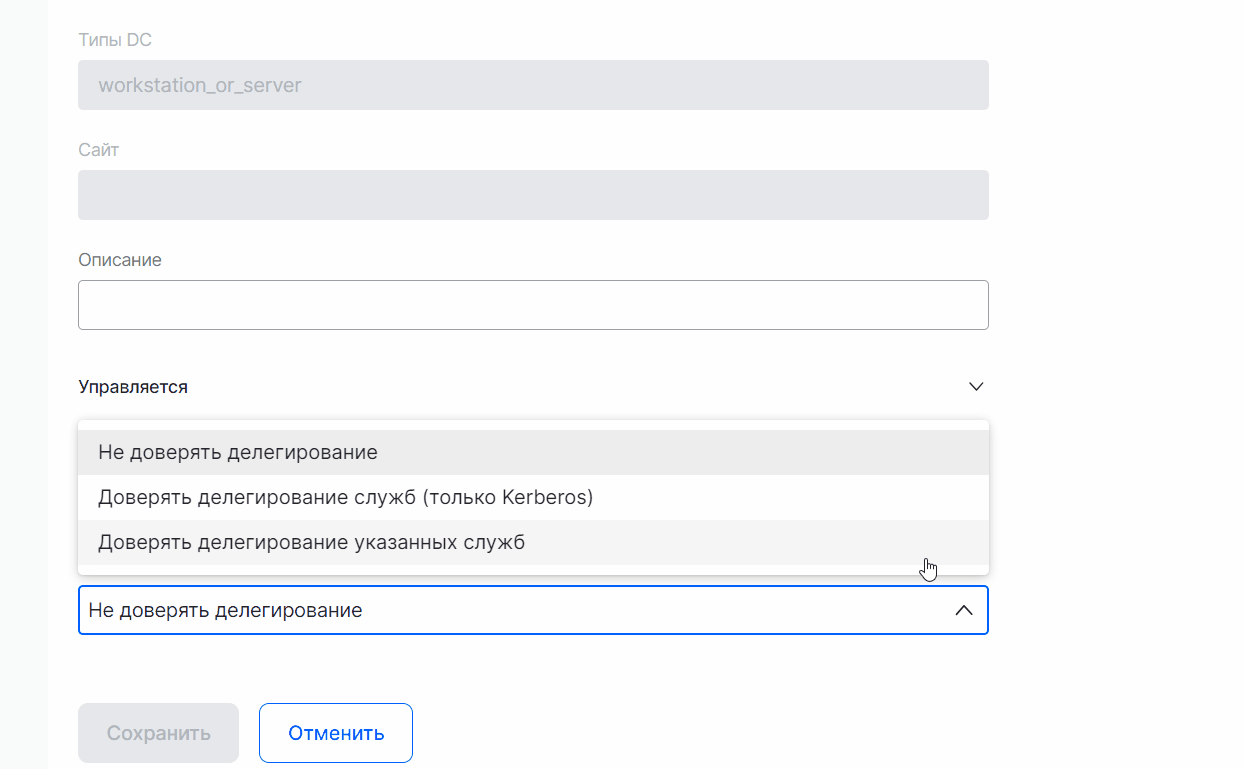Click the gray left sidebar strip
Viewport: 1245px width, 769px height.
[x=23, y=400]
